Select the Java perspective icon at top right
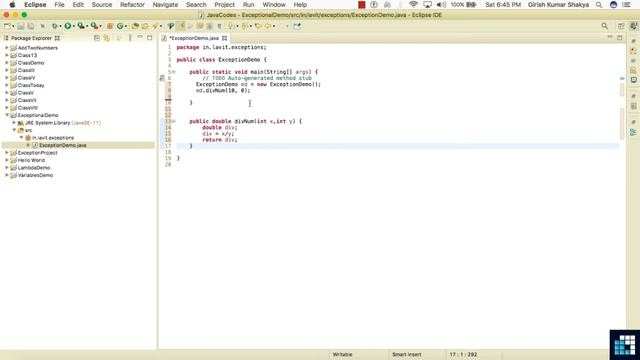 point(633,26)
